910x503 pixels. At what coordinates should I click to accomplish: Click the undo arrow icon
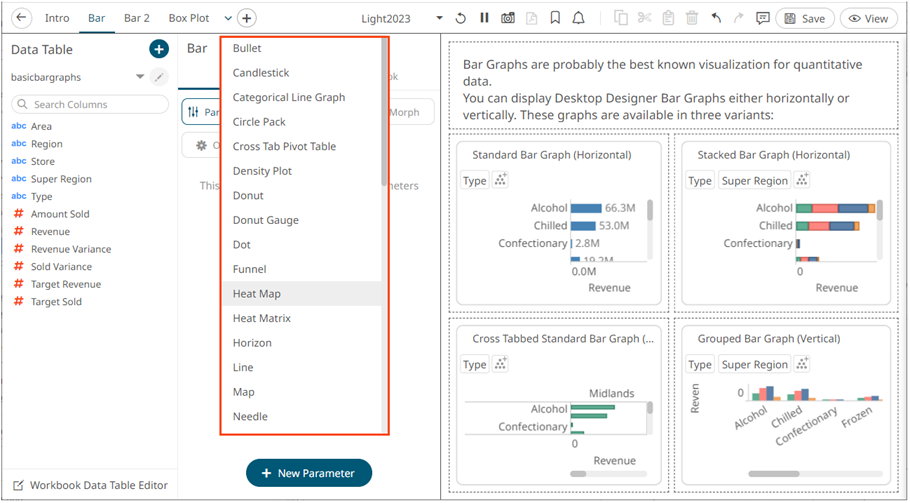point(716,18)
